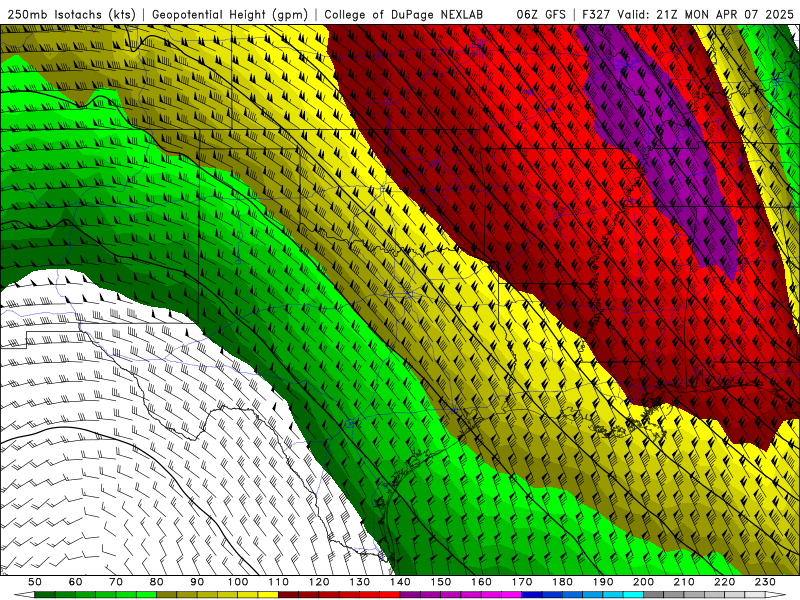800x600 pixels.
Task: Click the legend value 90
Action: (197, 582)
